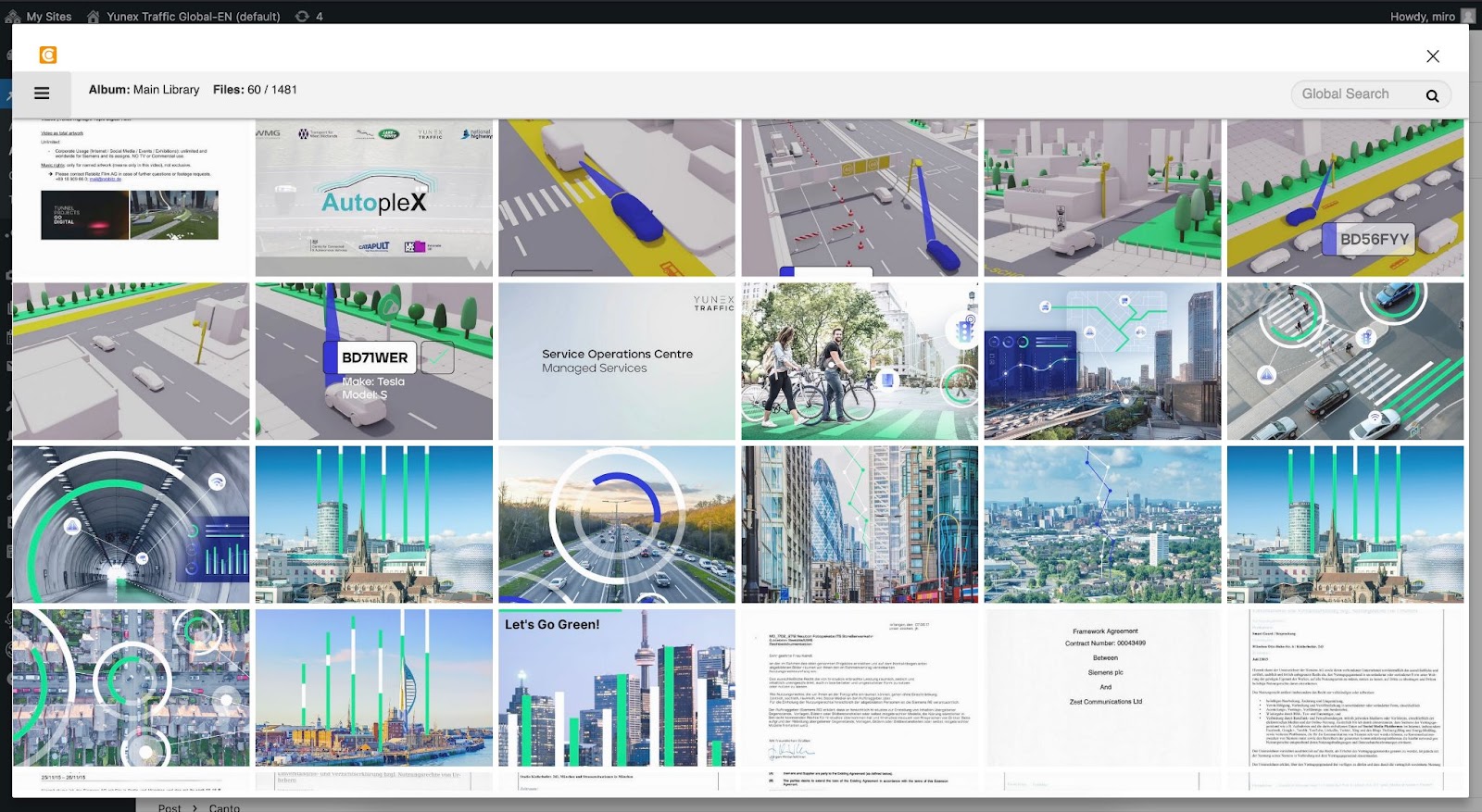
Task: Click the user avatar icon
Action: 1468,16
